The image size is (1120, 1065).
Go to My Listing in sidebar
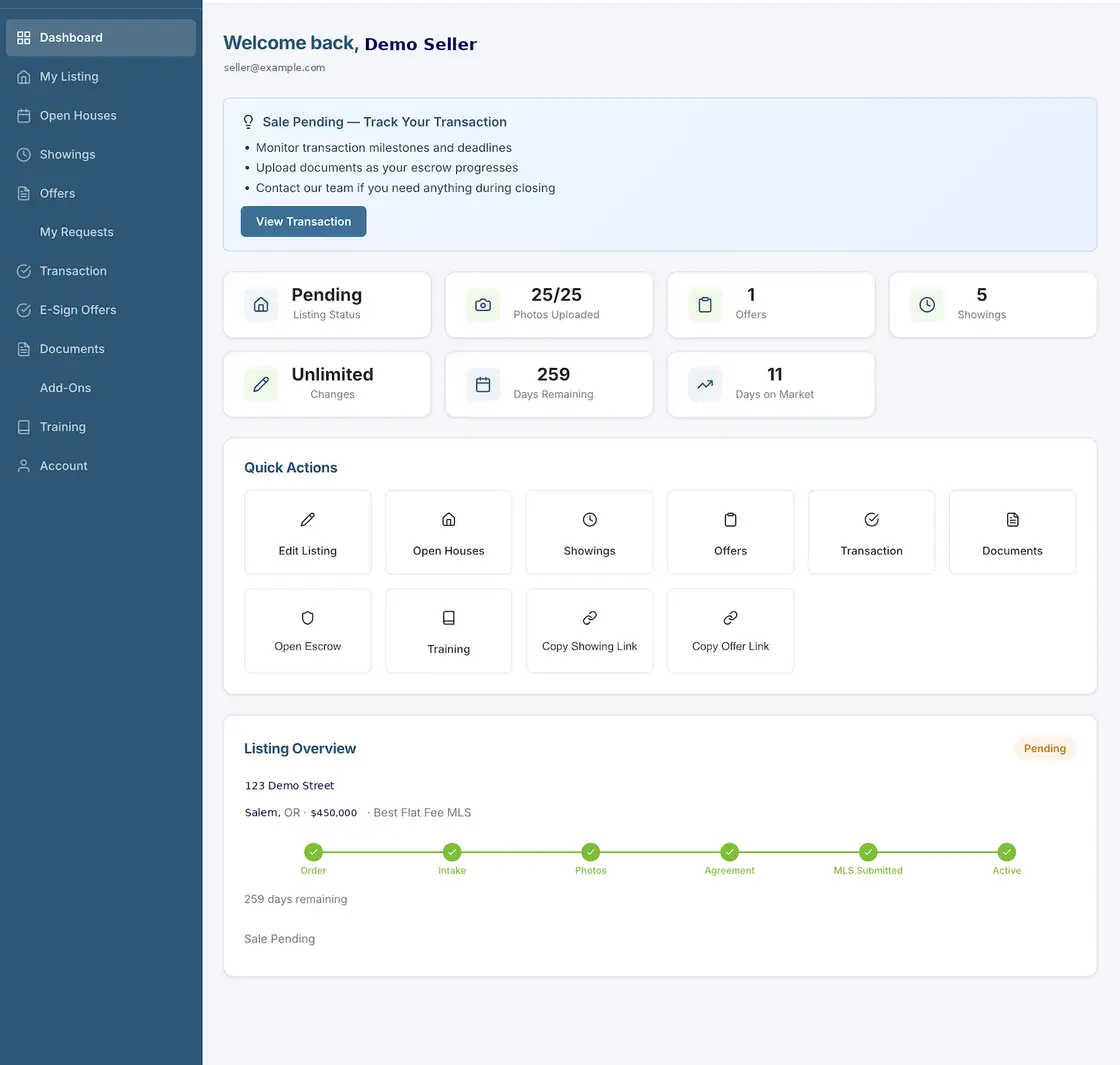(x=101, y=76)
